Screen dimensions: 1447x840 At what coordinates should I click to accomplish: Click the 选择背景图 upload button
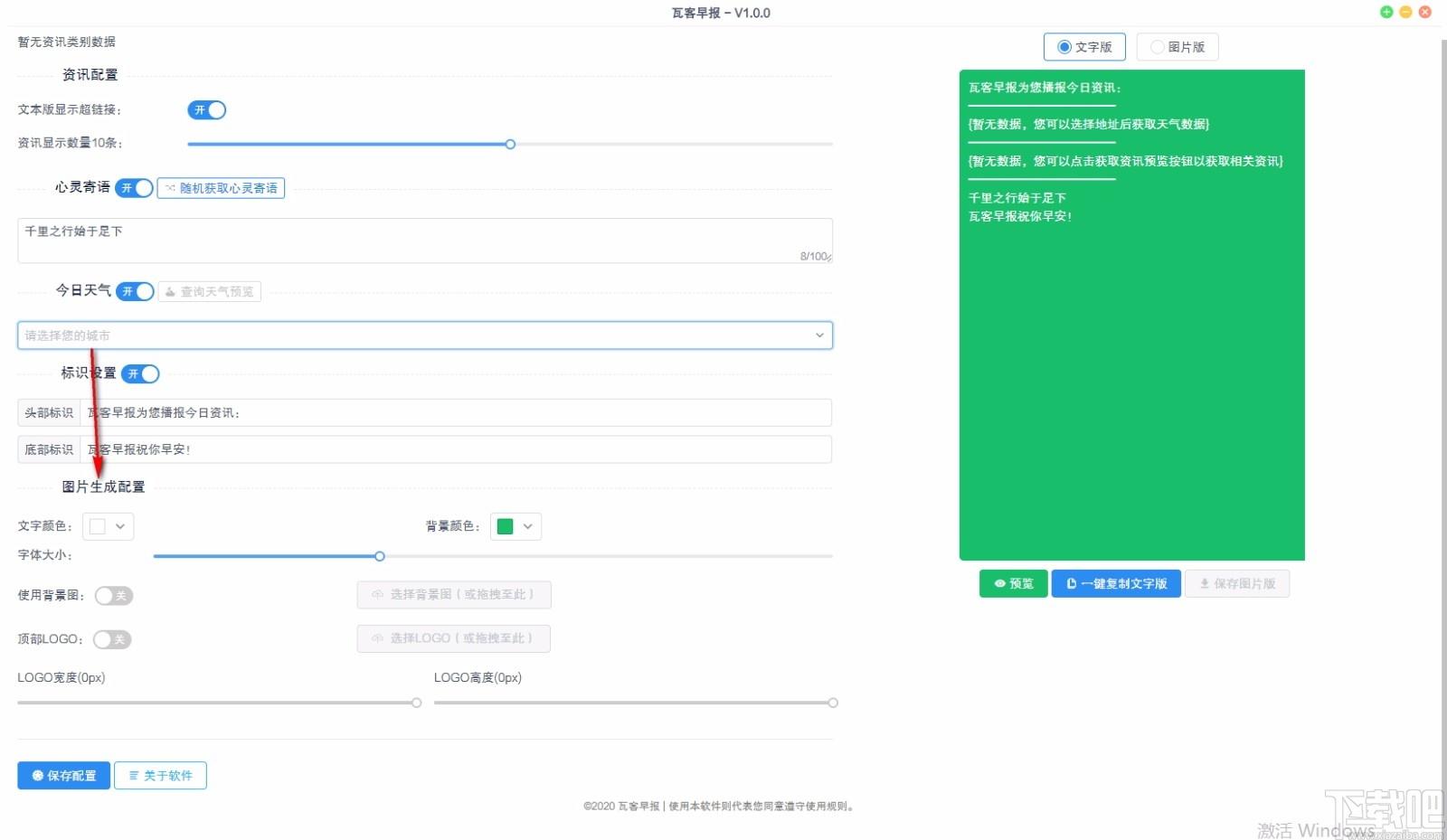coord(454,595)
